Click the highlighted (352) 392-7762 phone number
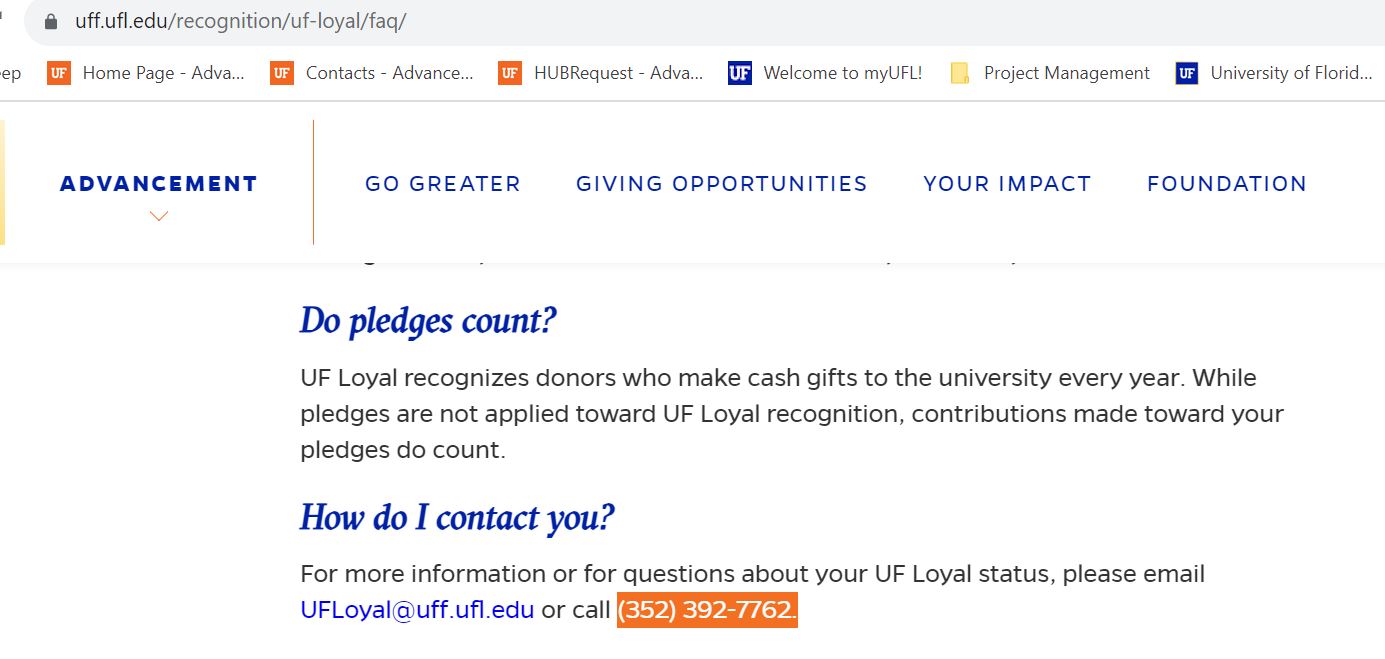The width and height of the screenshot is (1385, 659). (707, 610)
